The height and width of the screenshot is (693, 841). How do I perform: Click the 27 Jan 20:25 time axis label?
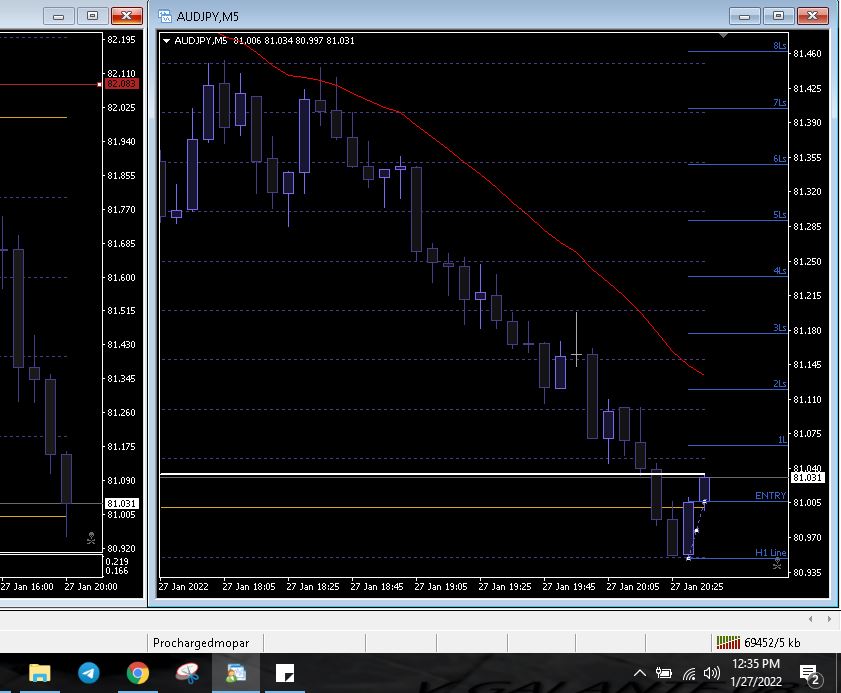click(697, 586)
